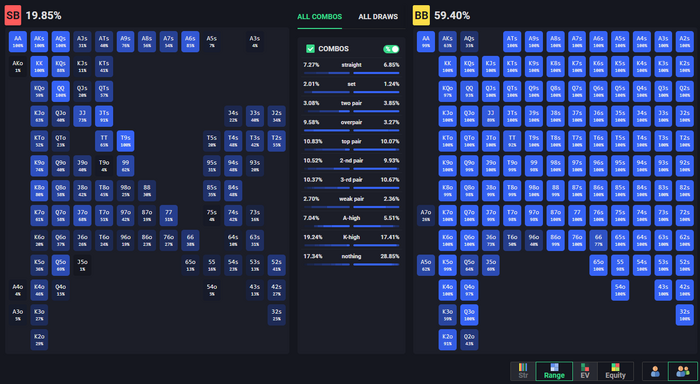Screen dimensions: 700x384
Task: Click the A7o cell in BB range
Action: [426, 215]
